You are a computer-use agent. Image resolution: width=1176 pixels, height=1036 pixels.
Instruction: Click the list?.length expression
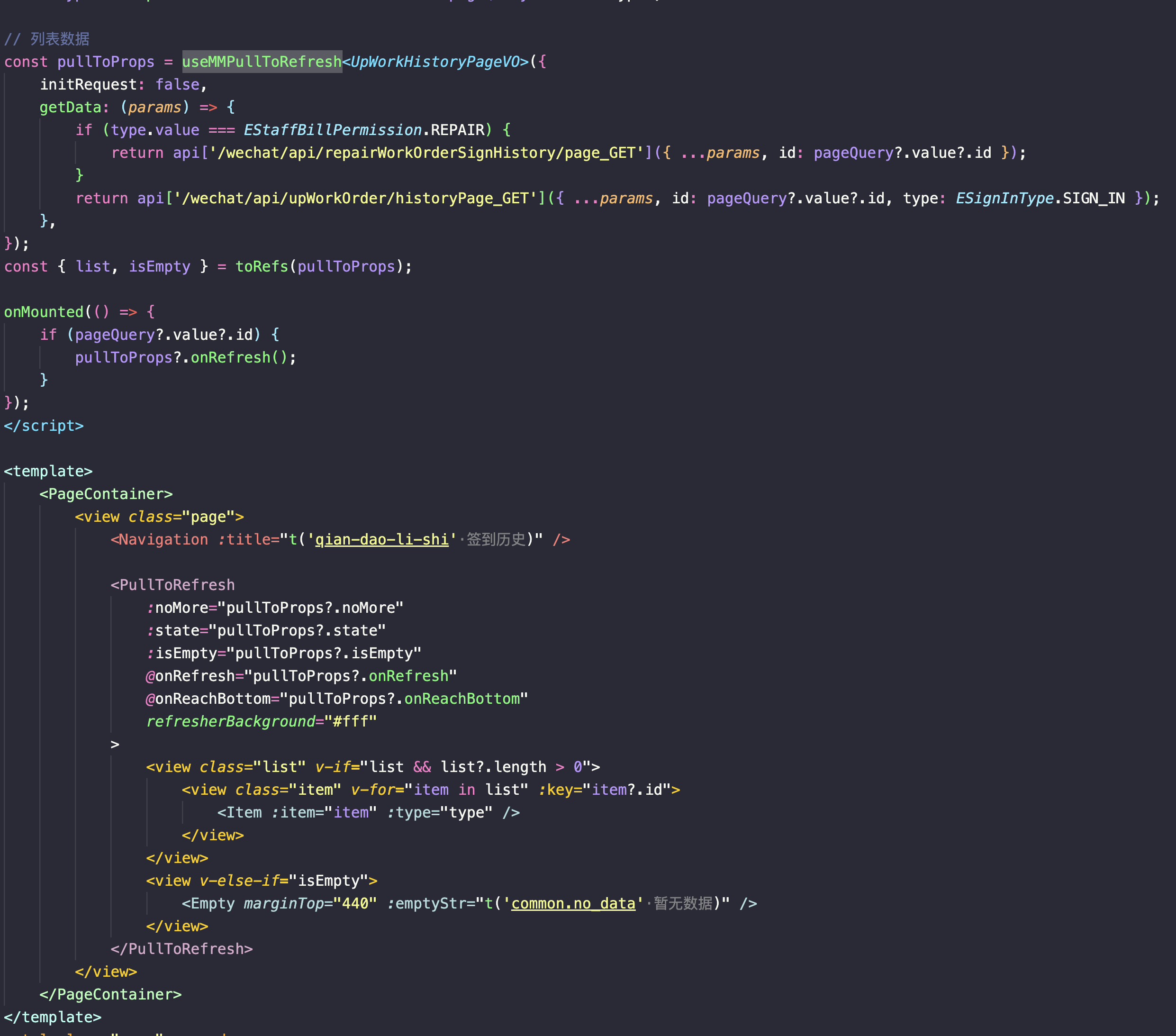tap(493, 767)
